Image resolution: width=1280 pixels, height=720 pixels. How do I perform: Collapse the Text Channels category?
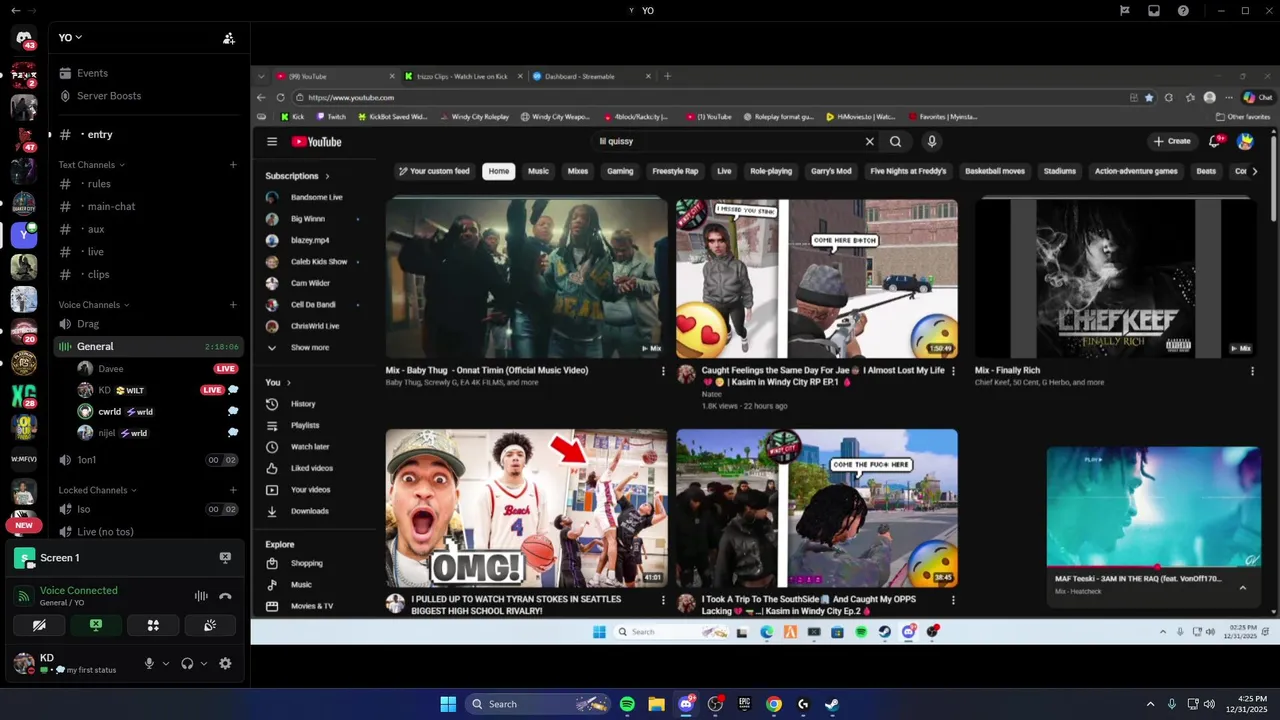(x=92, y=165)
